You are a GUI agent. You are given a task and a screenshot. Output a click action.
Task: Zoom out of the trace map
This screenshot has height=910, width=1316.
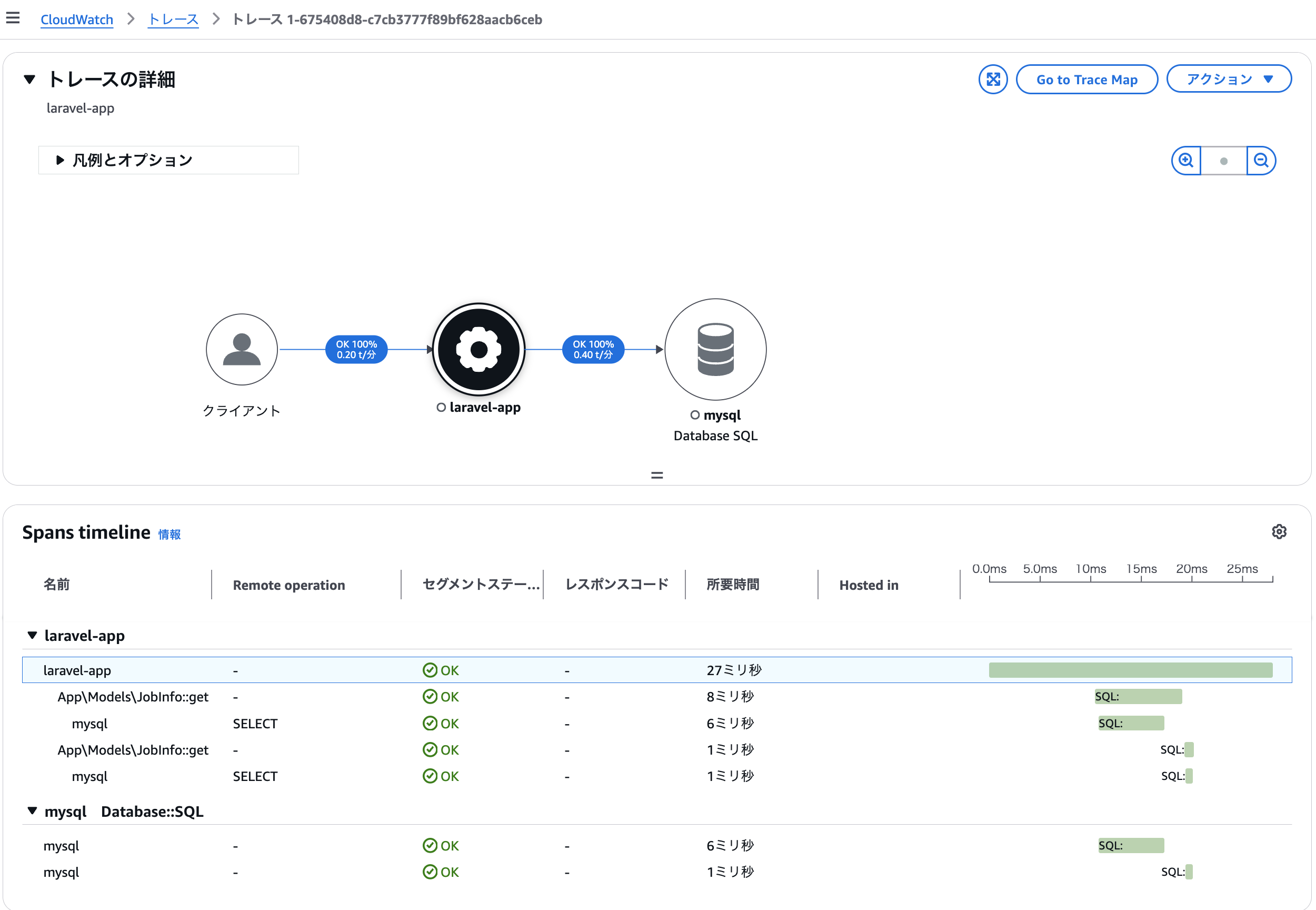point(1261,160)
